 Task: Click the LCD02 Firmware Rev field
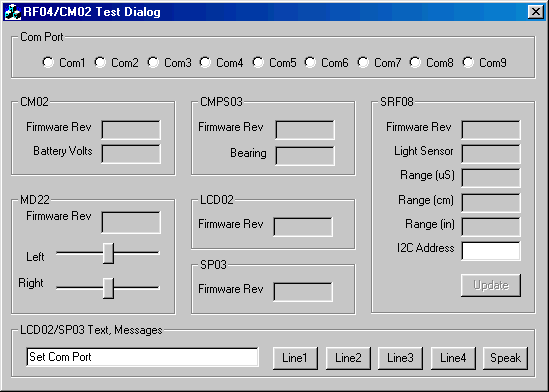pos(303,227)
